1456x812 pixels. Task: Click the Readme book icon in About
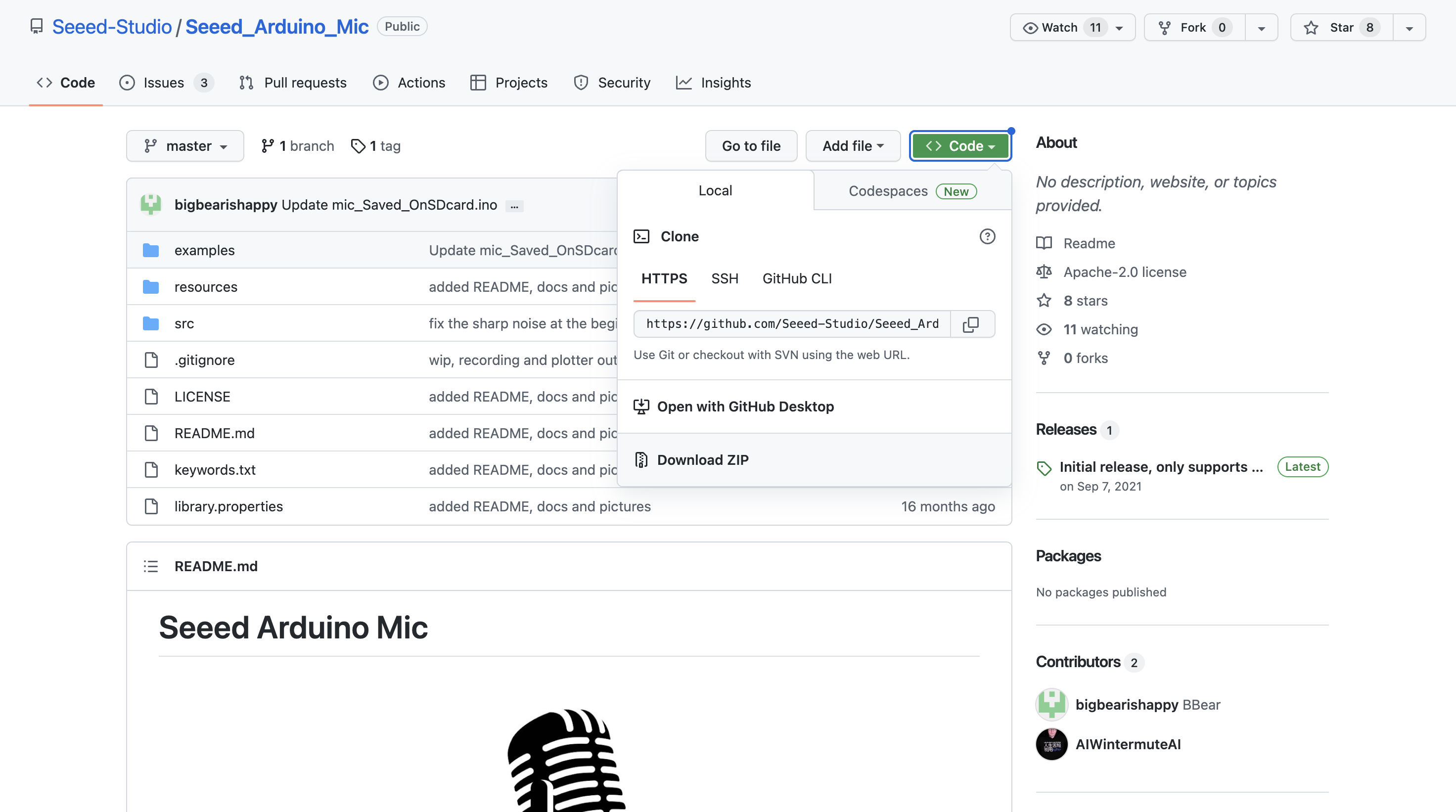[1044, 243]
